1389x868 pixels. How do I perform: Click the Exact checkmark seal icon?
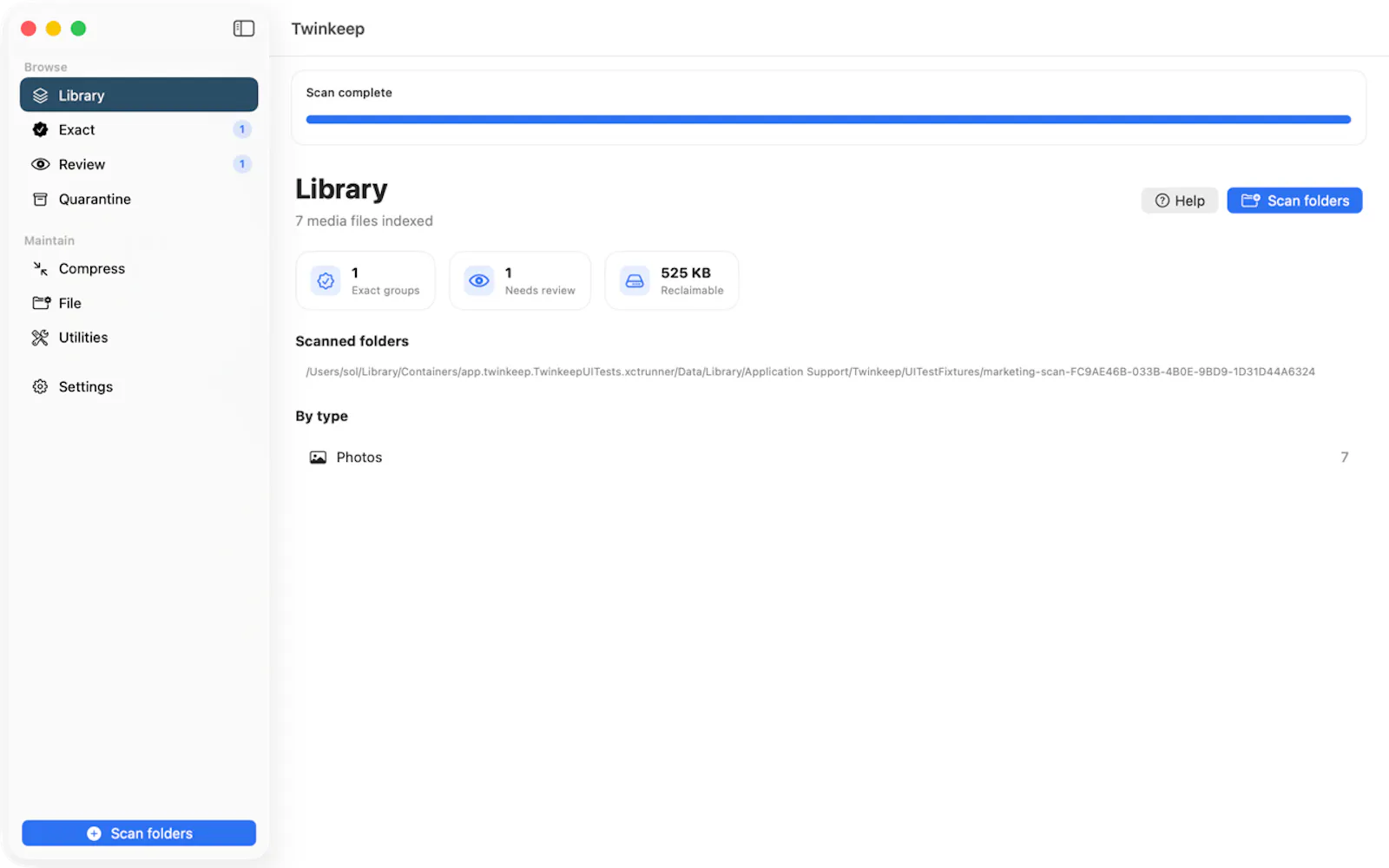point(40,129)
